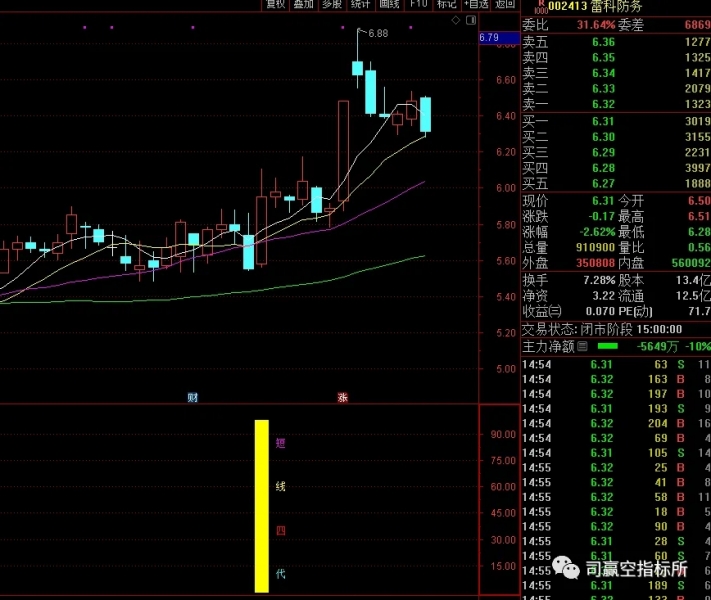Select the 买五 6.27 bid row
This screenshot has height=600, width=711.
[616, 183]
